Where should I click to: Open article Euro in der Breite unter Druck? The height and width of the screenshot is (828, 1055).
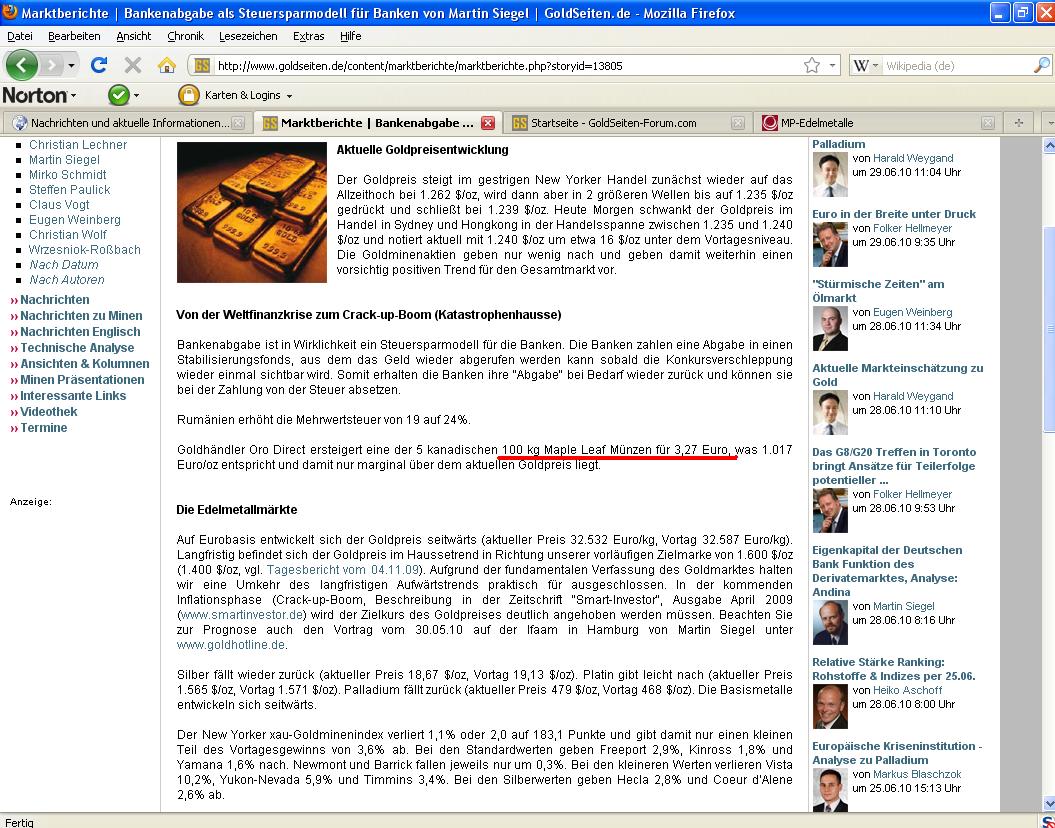(x=894, y=214)
